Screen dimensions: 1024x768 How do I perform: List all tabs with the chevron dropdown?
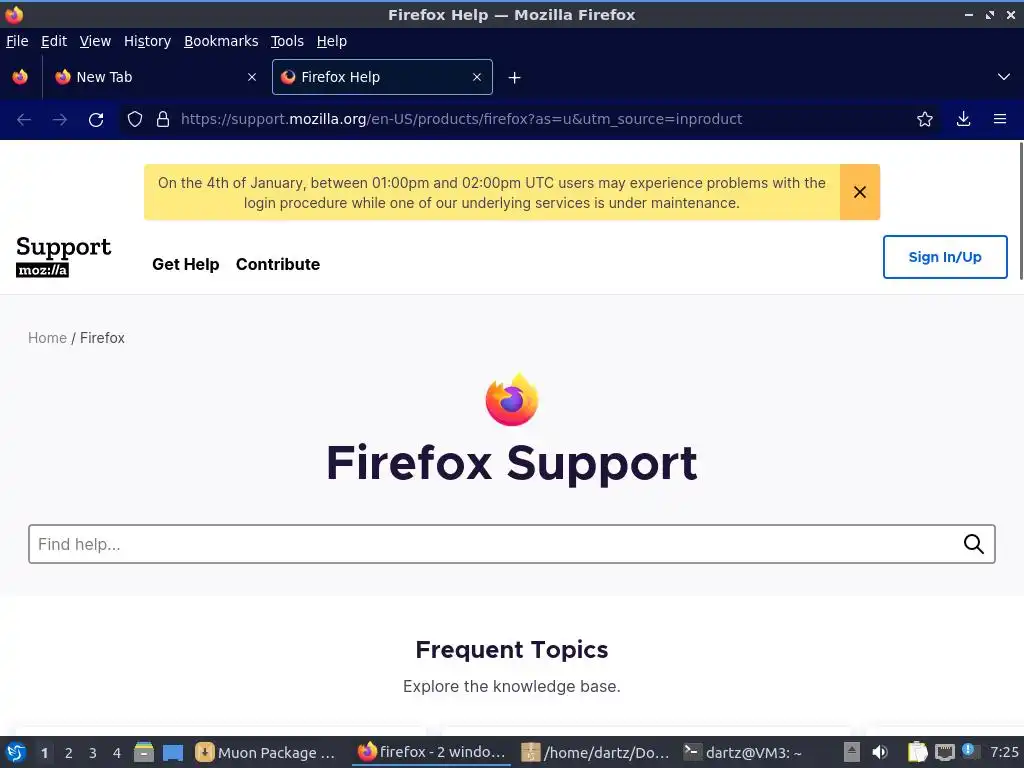pyautogui.click(x=1004, y=77)
